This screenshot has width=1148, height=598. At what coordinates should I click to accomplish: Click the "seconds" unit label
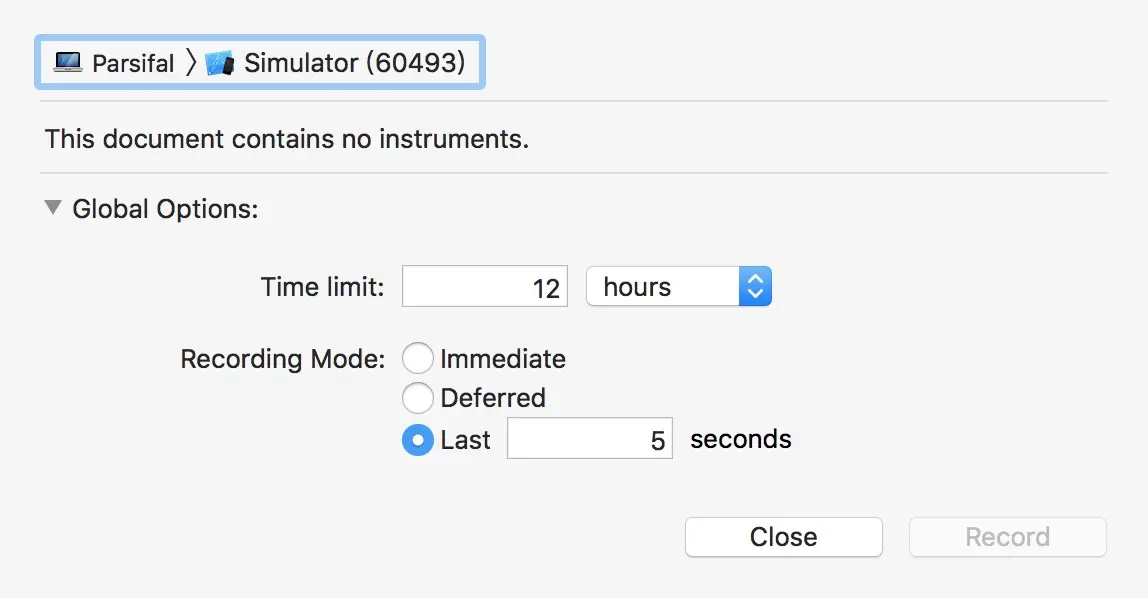click(x=740, y=439)
